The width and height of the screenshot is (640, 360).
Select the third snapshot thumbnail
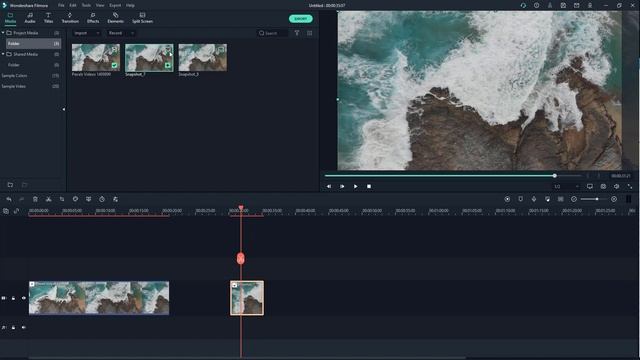pos(202,58)
